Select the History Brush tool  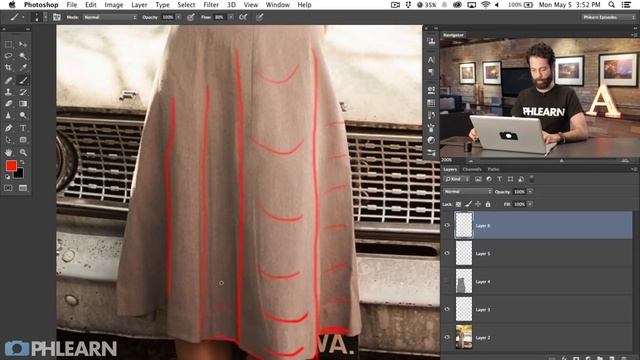click(x=23, y=92)
